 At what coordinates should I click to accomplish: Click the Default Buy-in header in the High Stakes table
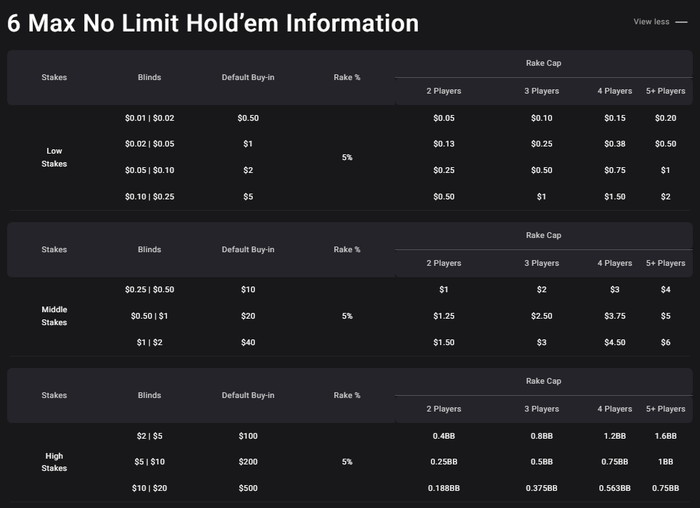(248, 395)
